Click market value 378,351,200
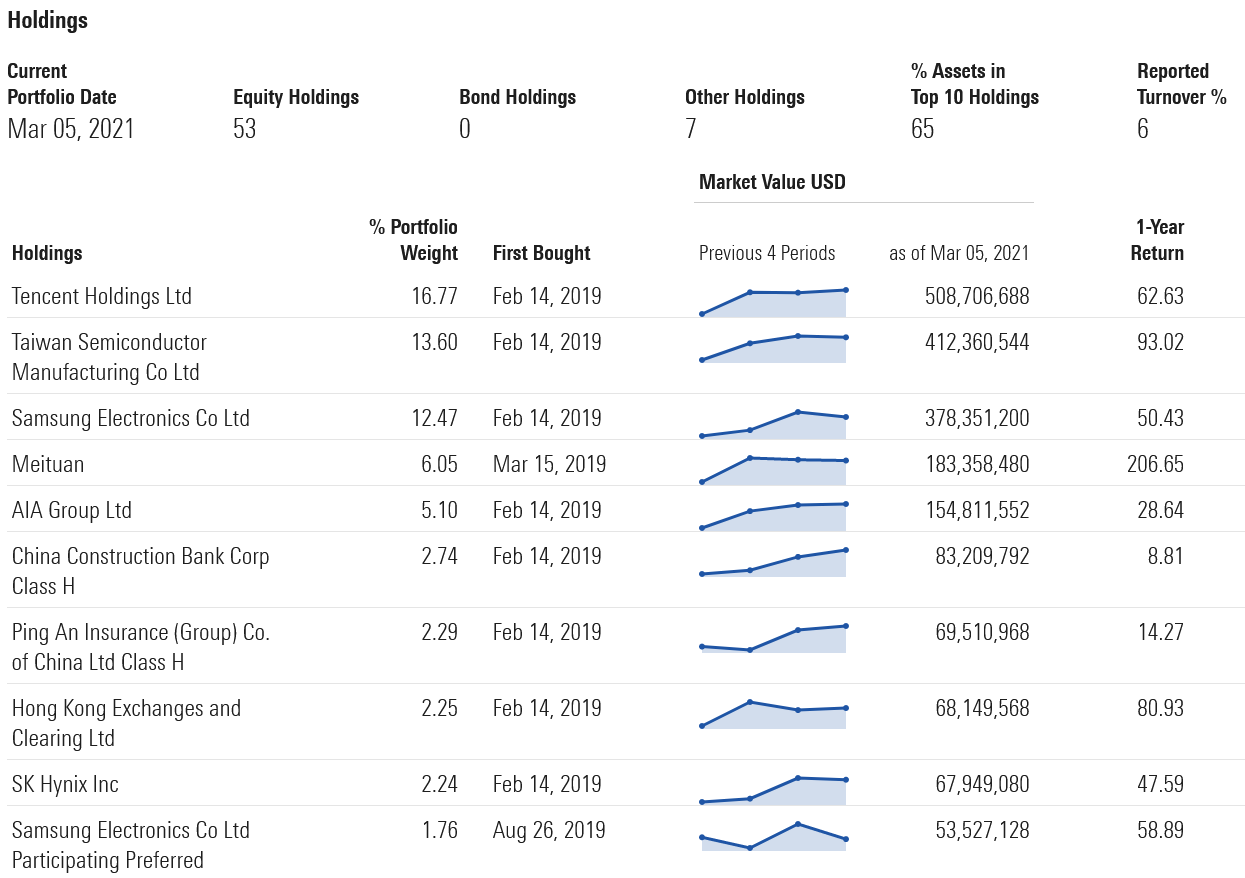This screenshot has height=878, width=1245. [977, 418]
